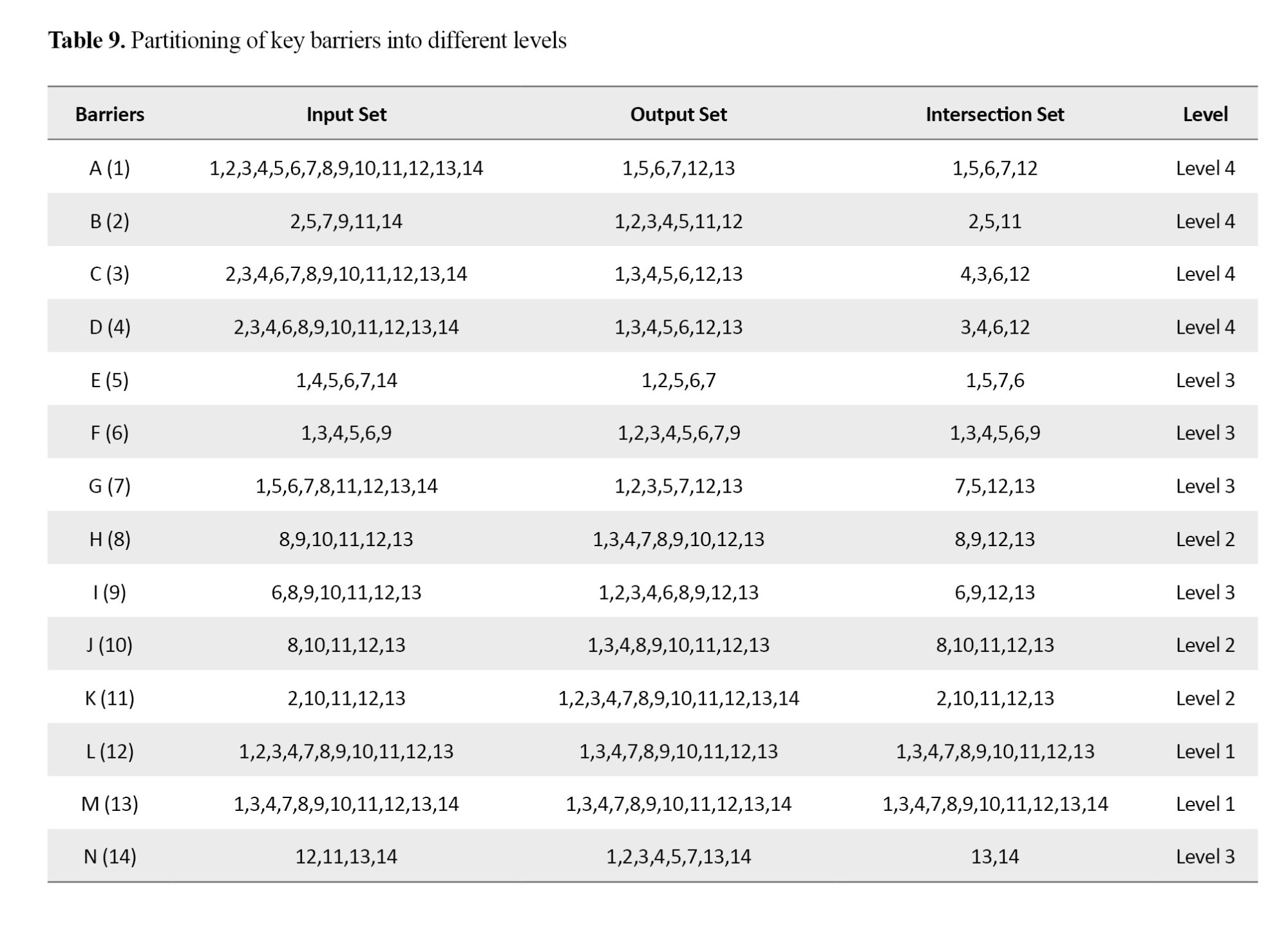Screen dimensions: 1288x932
Task: Select the input set for I (9)
Action: 346,592
